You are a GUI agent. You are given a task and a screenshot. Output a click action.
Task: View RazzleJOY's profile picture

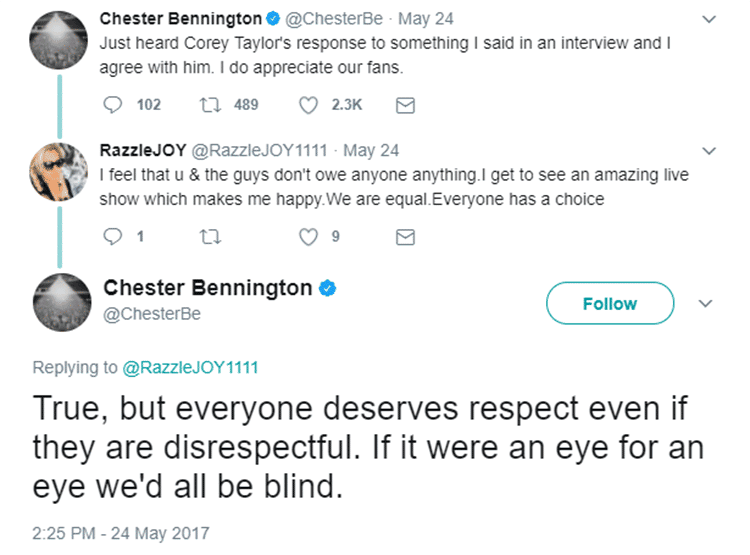(x=61, y=164)
